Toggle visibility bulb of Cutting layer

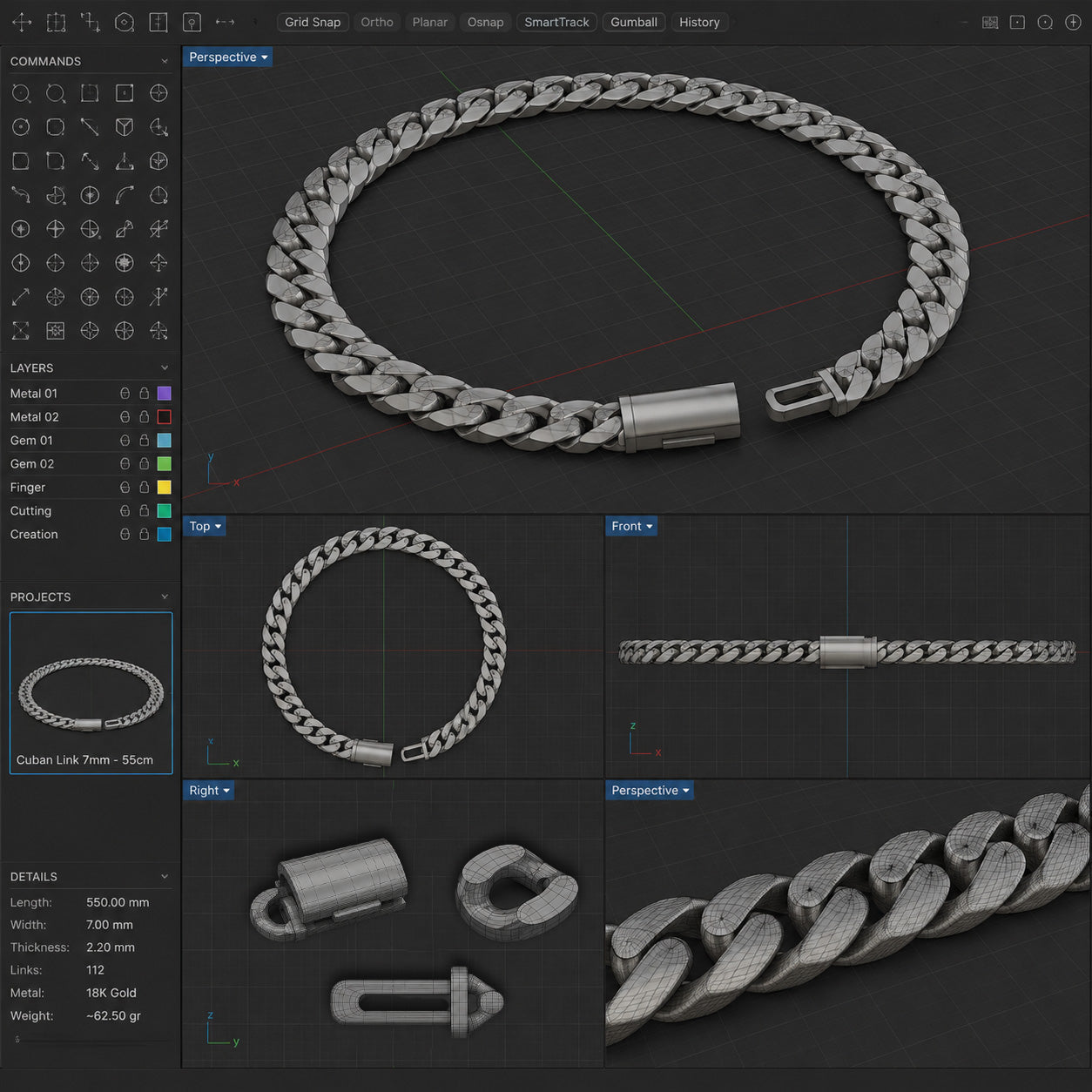[125, 511]
